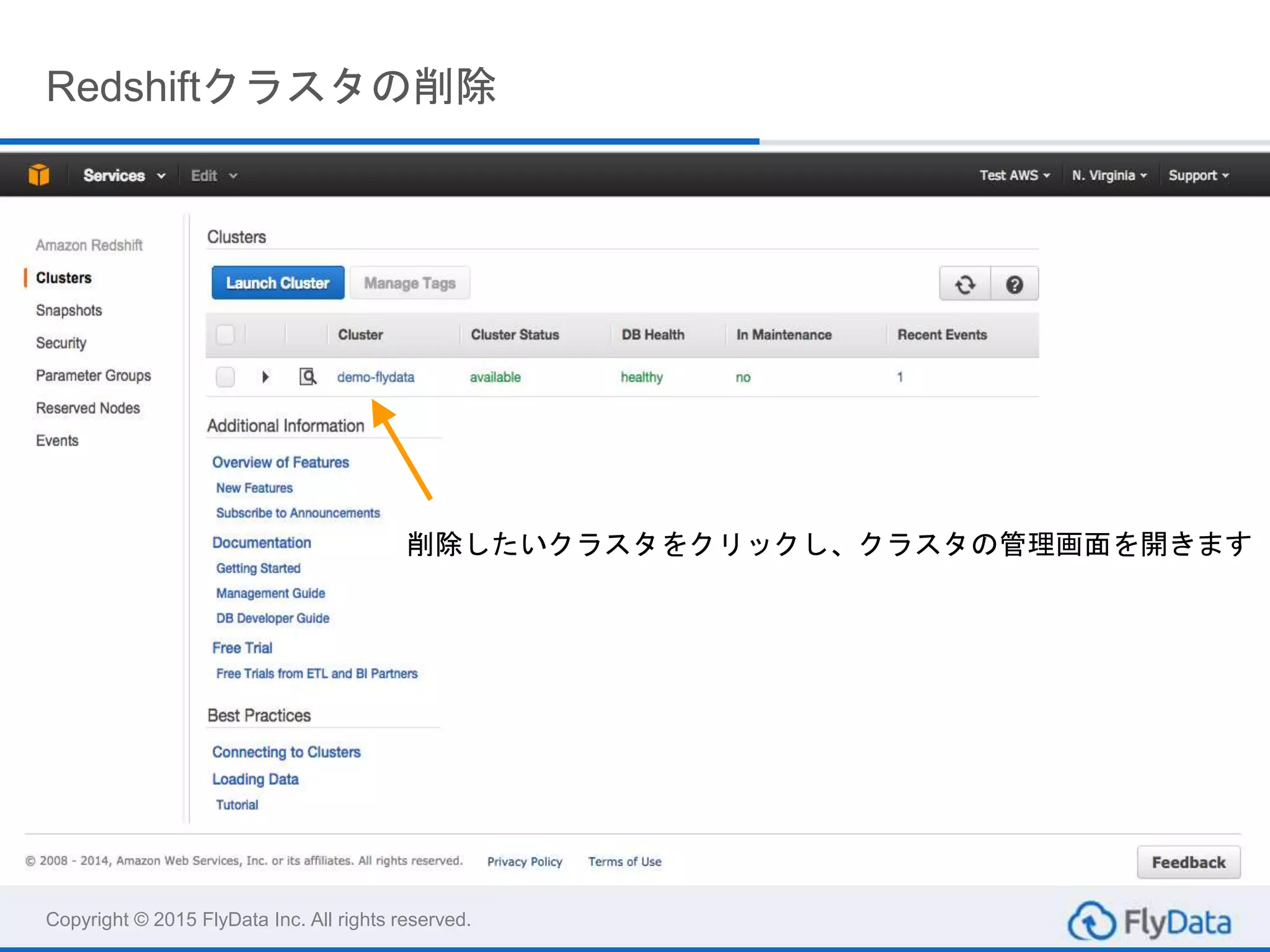Click the Amazon Redshift sidebar heading
Viewport: 1270px width, 952px height.
(89, 245)
